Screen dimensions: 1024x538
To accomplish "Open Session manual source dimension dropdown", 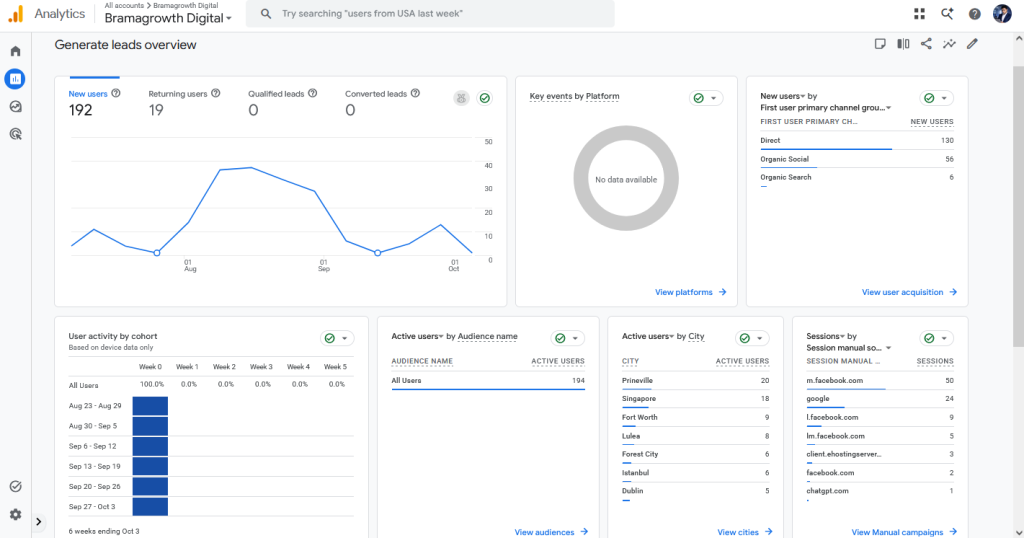I will pos(848,348).
